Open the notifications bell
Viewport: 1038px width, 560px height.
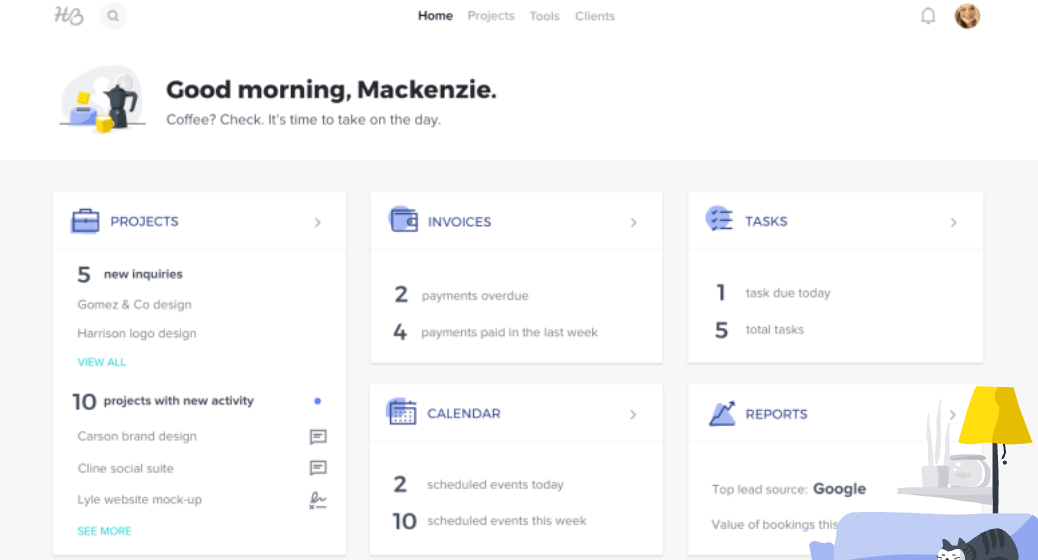pyautogui.click(x=928, y=16)
